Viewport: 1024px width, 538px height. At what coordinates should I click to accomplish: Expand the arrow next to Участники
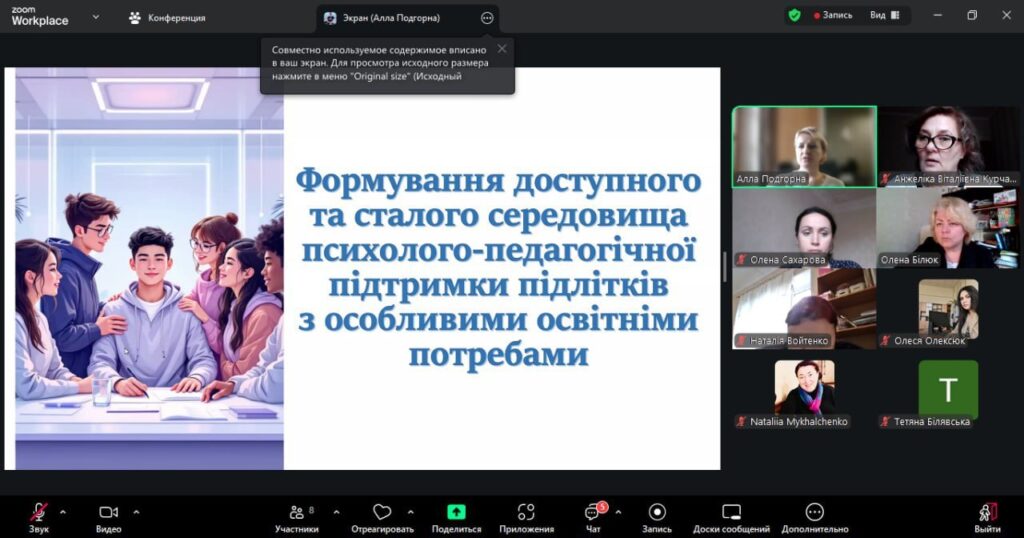coord(336,512)
